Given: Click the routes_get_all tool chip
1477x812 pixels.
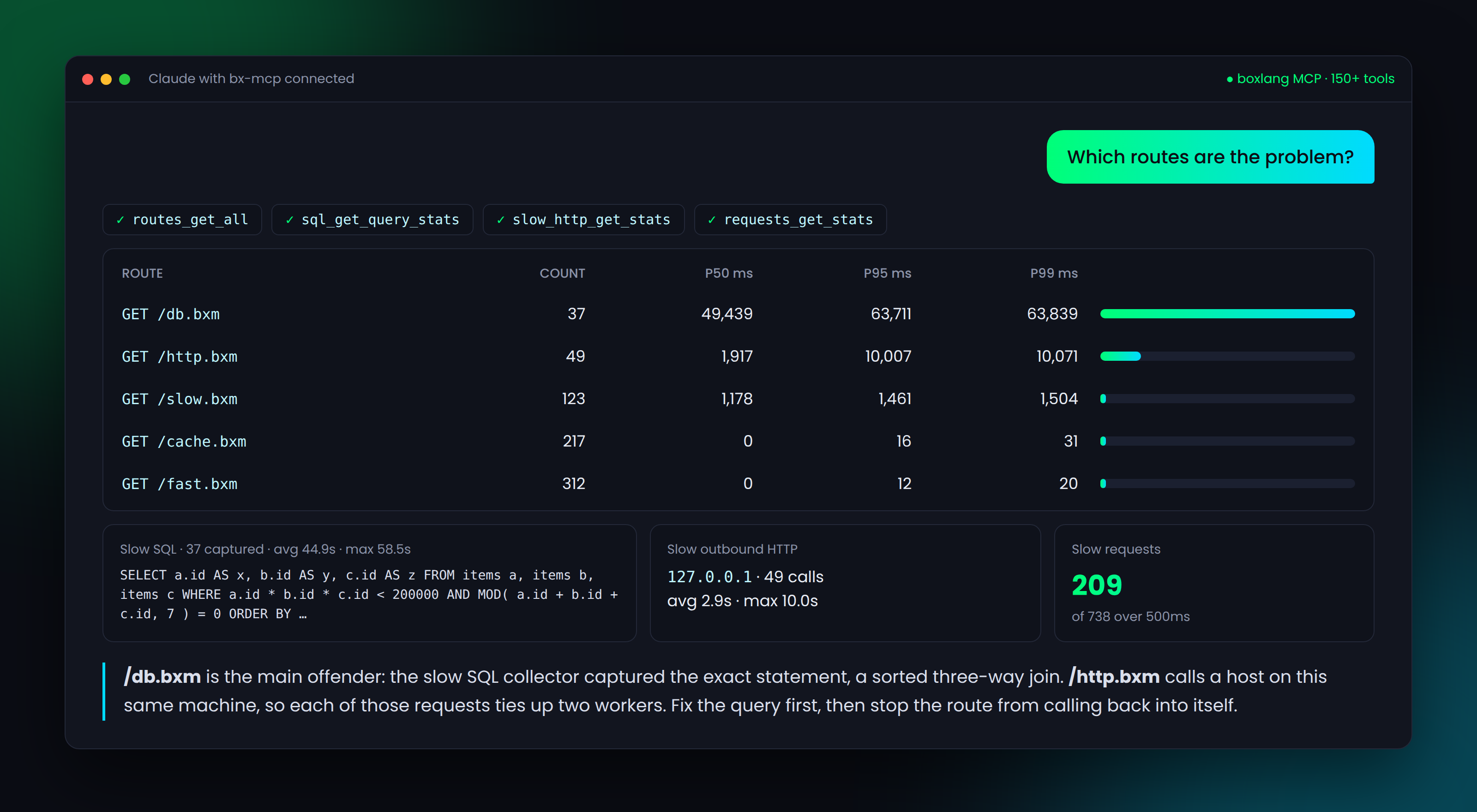Looking at the screenshot, I should [x=182, y=220].
